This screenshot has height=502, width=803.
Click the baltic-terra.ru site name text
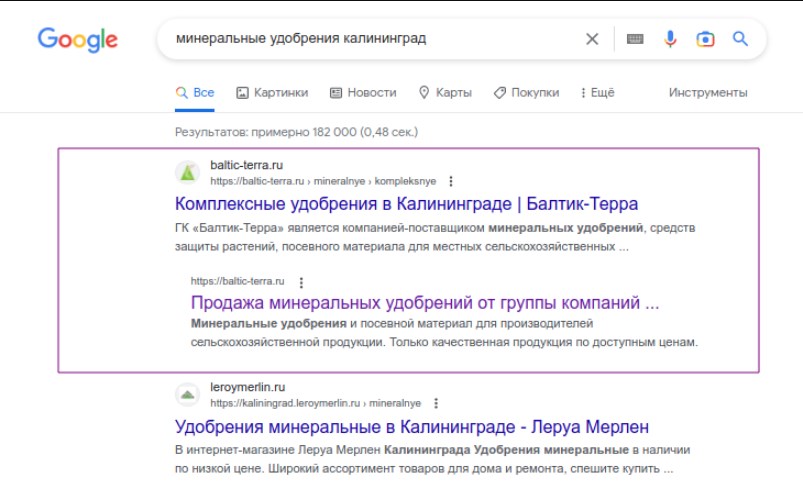(x=246, y=165)
